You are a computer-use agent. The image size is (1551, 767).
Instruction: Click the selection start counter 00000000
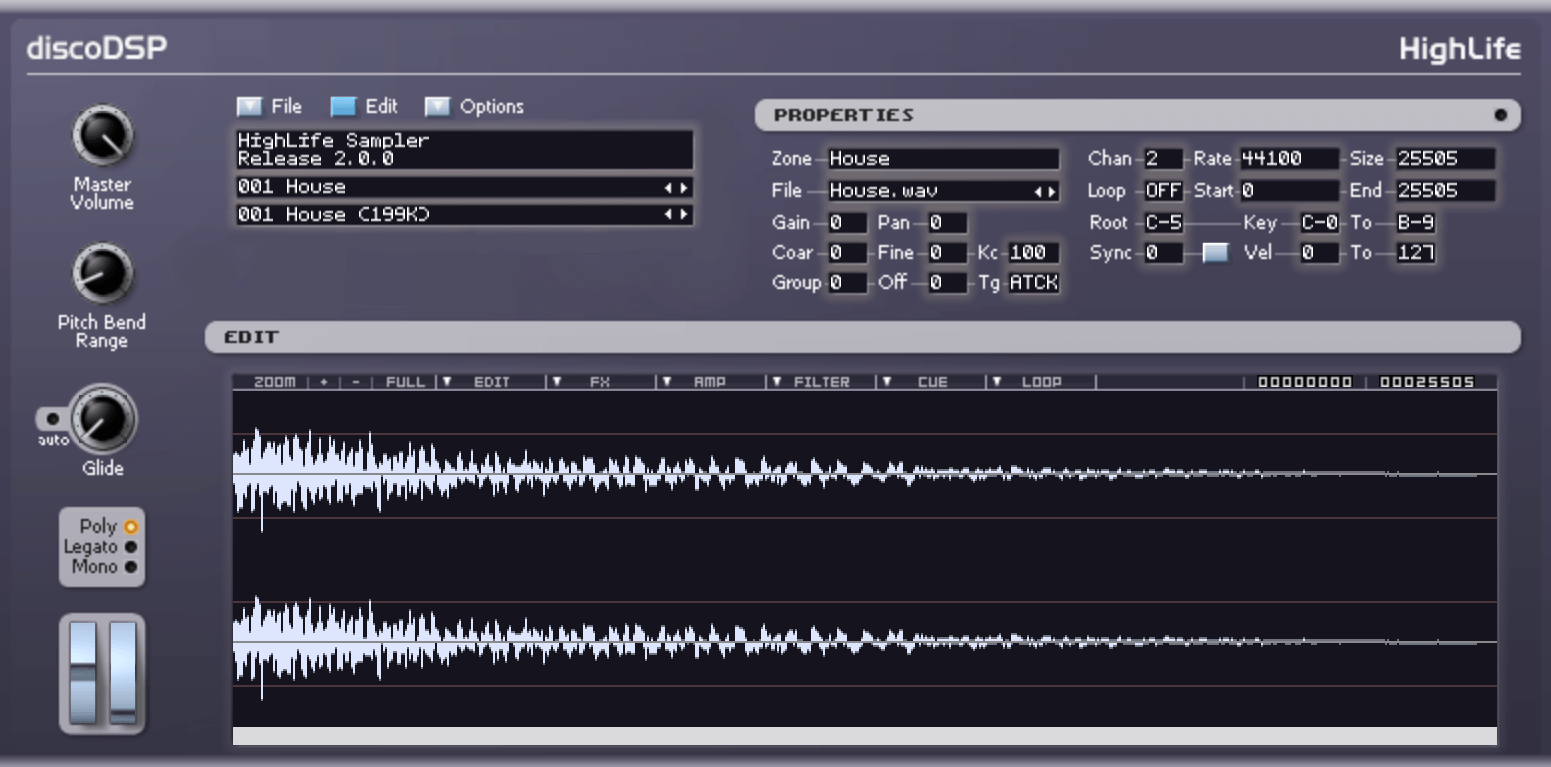pos(1305,382)
